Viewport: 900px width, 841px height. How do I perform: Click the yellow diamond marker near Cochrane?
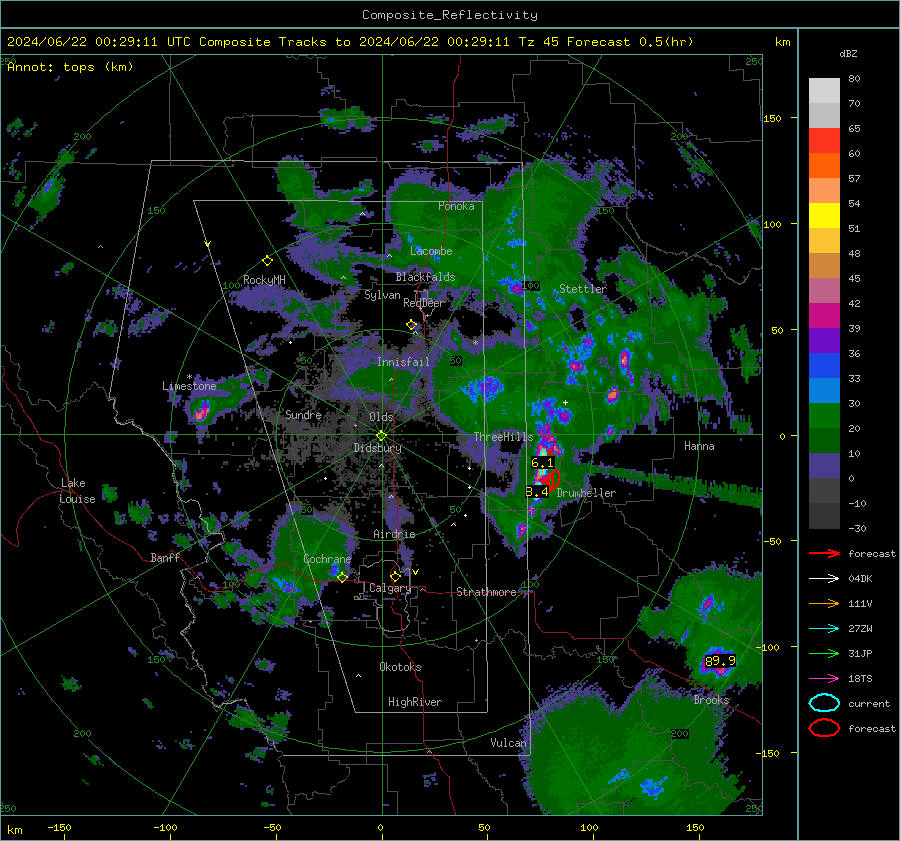[x=342, y=577]
